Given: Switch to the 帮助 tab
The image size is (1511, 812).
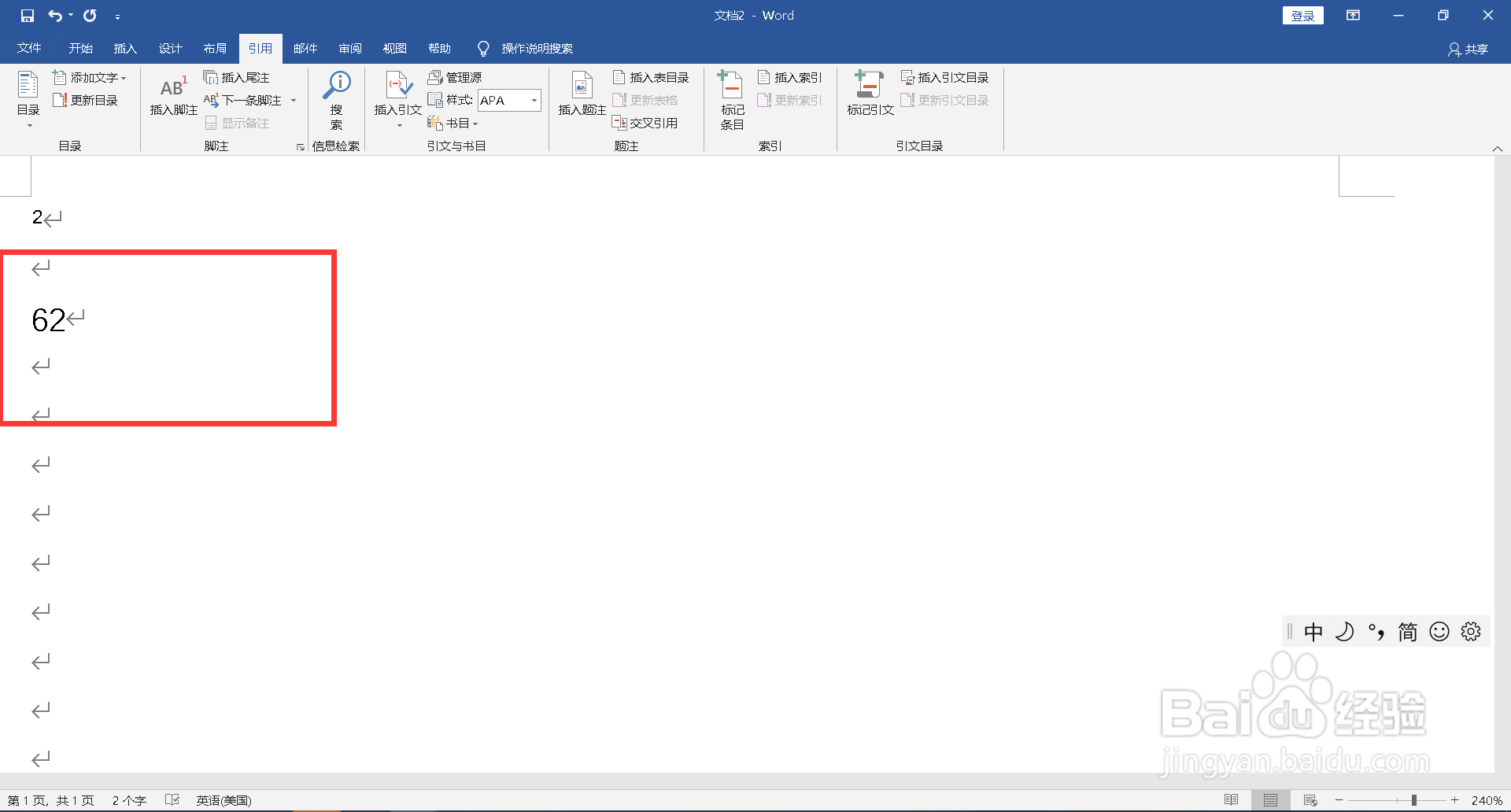Looking at the screenshot, I should pyautogui.click(x=440, y=49).
